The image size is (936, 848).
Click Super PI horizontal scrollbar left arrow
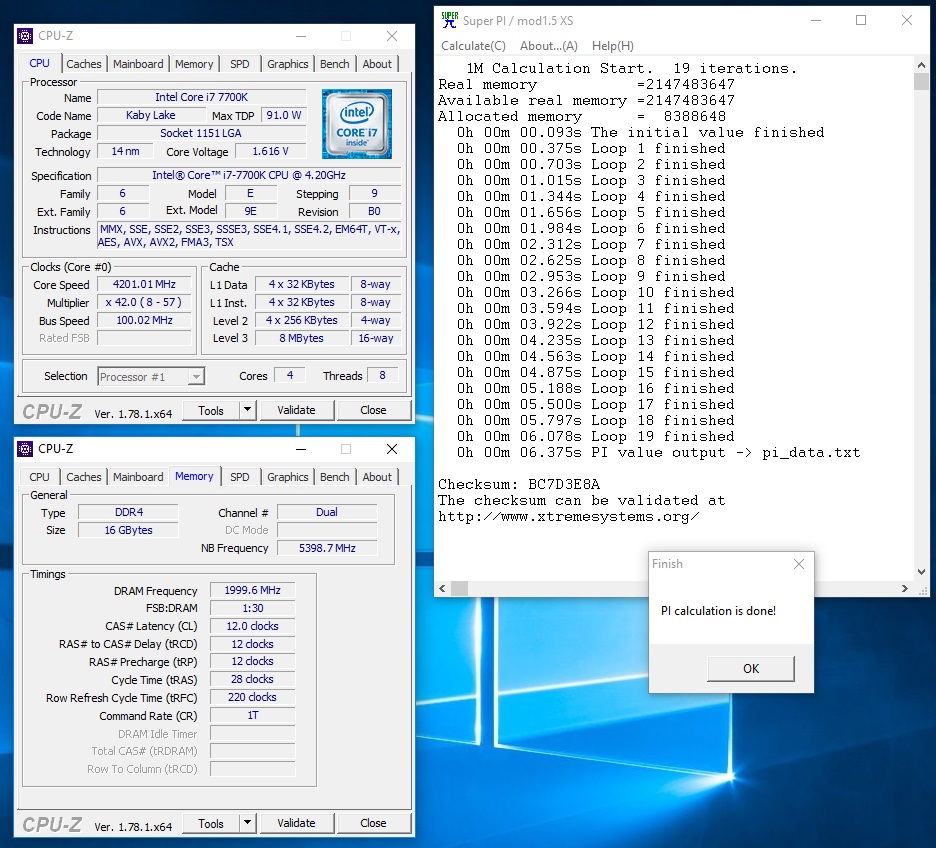442,588
